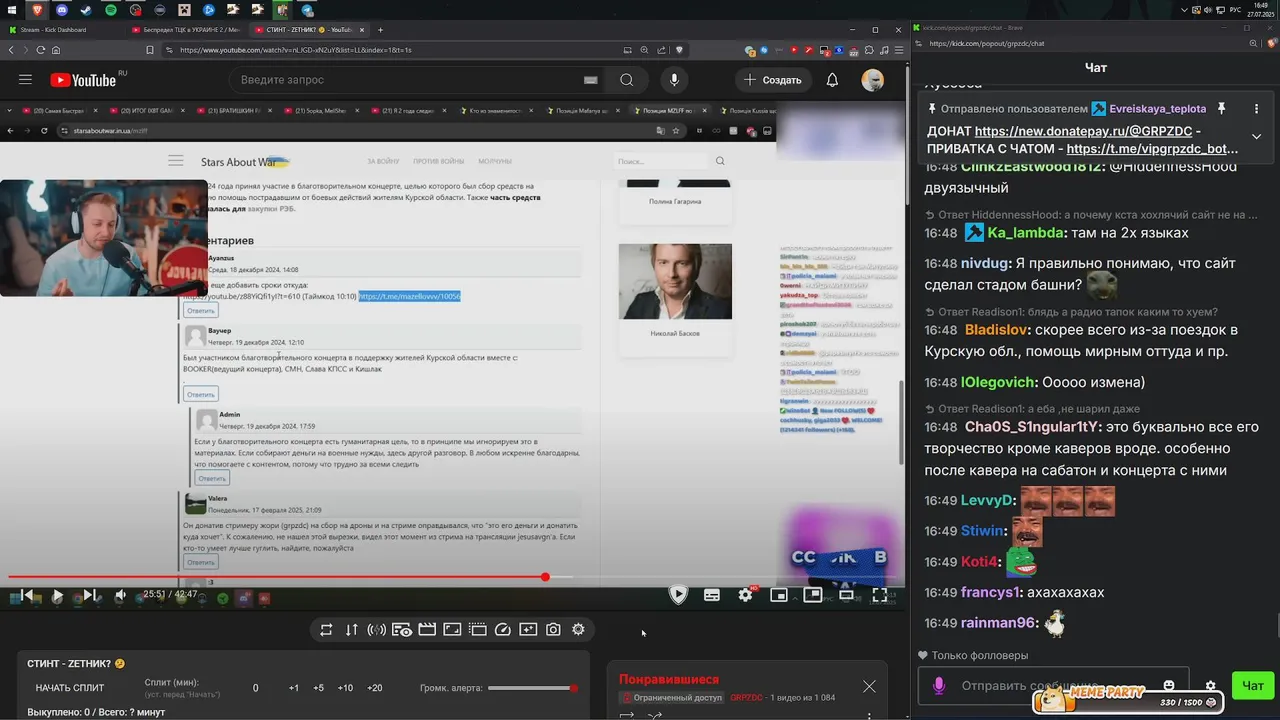The width and height of the screenshot is (1280, 720).
Task: Add +20 minutes to split
Action: pos(375,688)
